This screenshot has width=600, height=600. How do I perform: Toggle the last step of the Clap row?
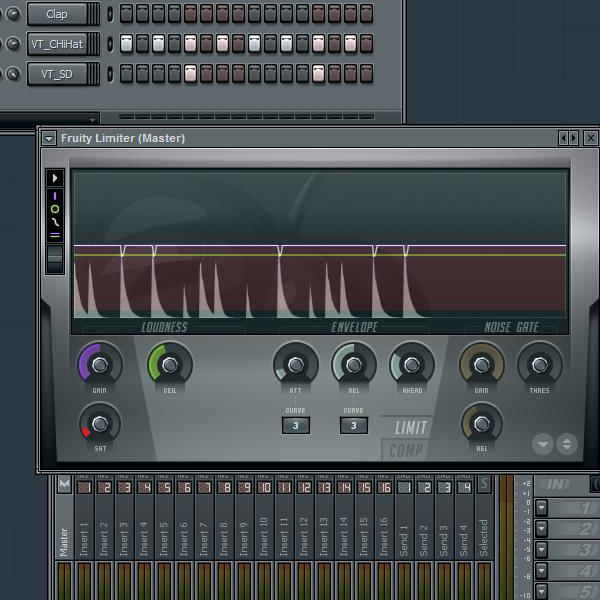click(367, 14)
